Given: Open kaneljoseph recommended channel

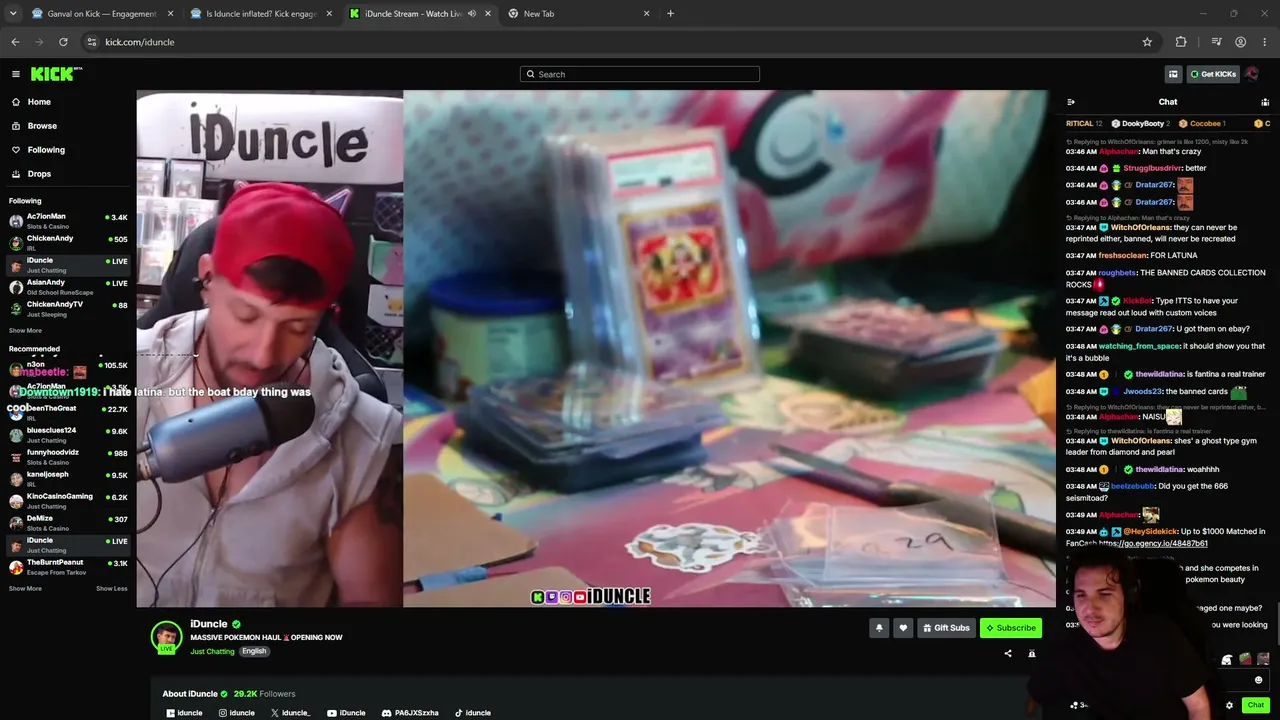Looking at the screenshot, I should click(x=68, y=479).
